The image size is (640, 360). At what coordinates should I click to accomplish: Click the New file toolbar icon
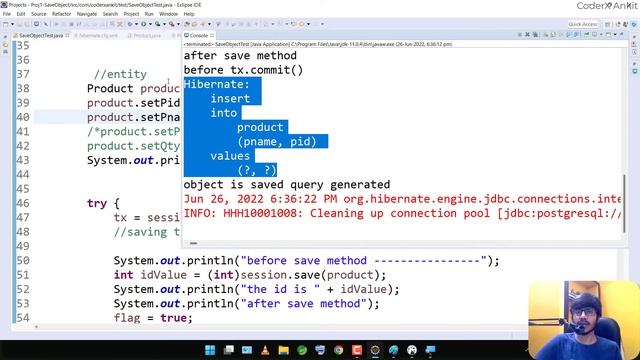(x=5, y=24)
